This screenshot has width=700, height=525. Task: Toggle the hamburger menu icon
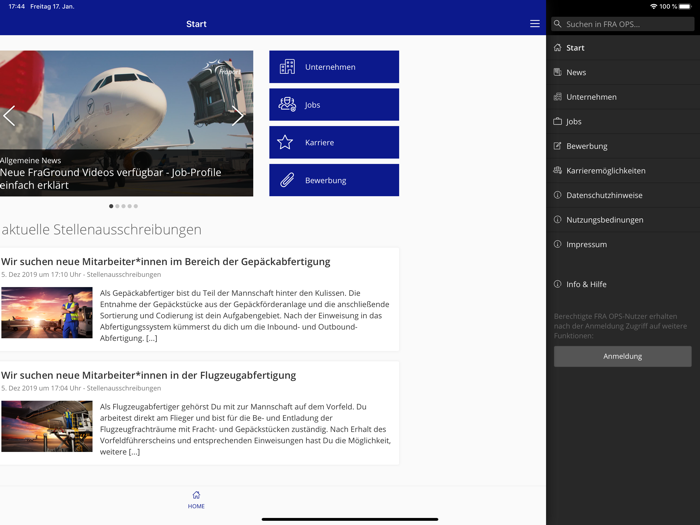point(534,24)
